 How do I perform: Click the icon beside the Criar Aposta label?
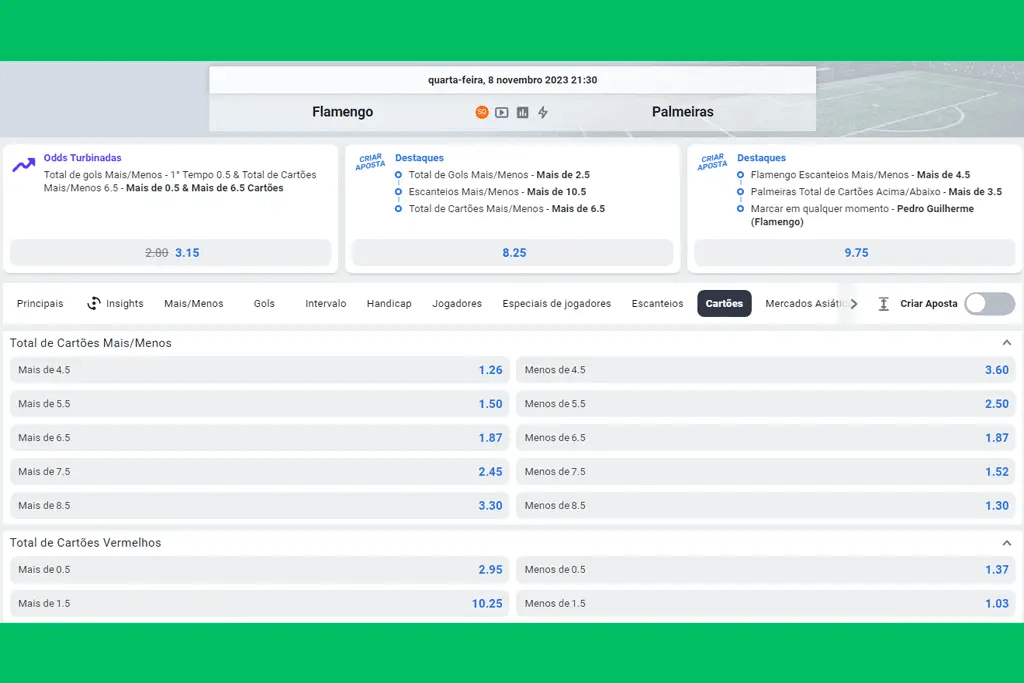click(x=883, y=304)
